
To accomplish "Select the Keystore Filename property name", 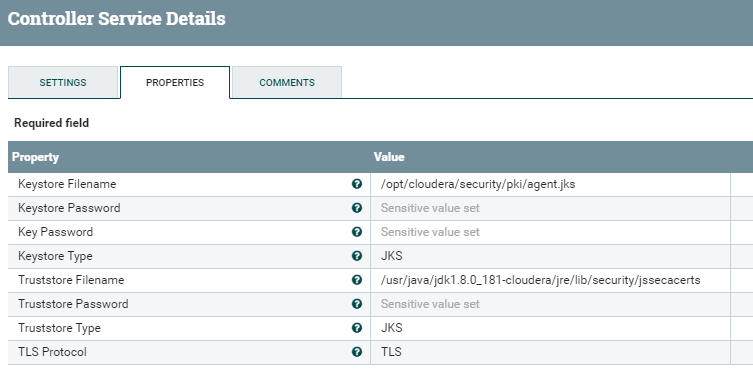I will (x=67, y=184).
